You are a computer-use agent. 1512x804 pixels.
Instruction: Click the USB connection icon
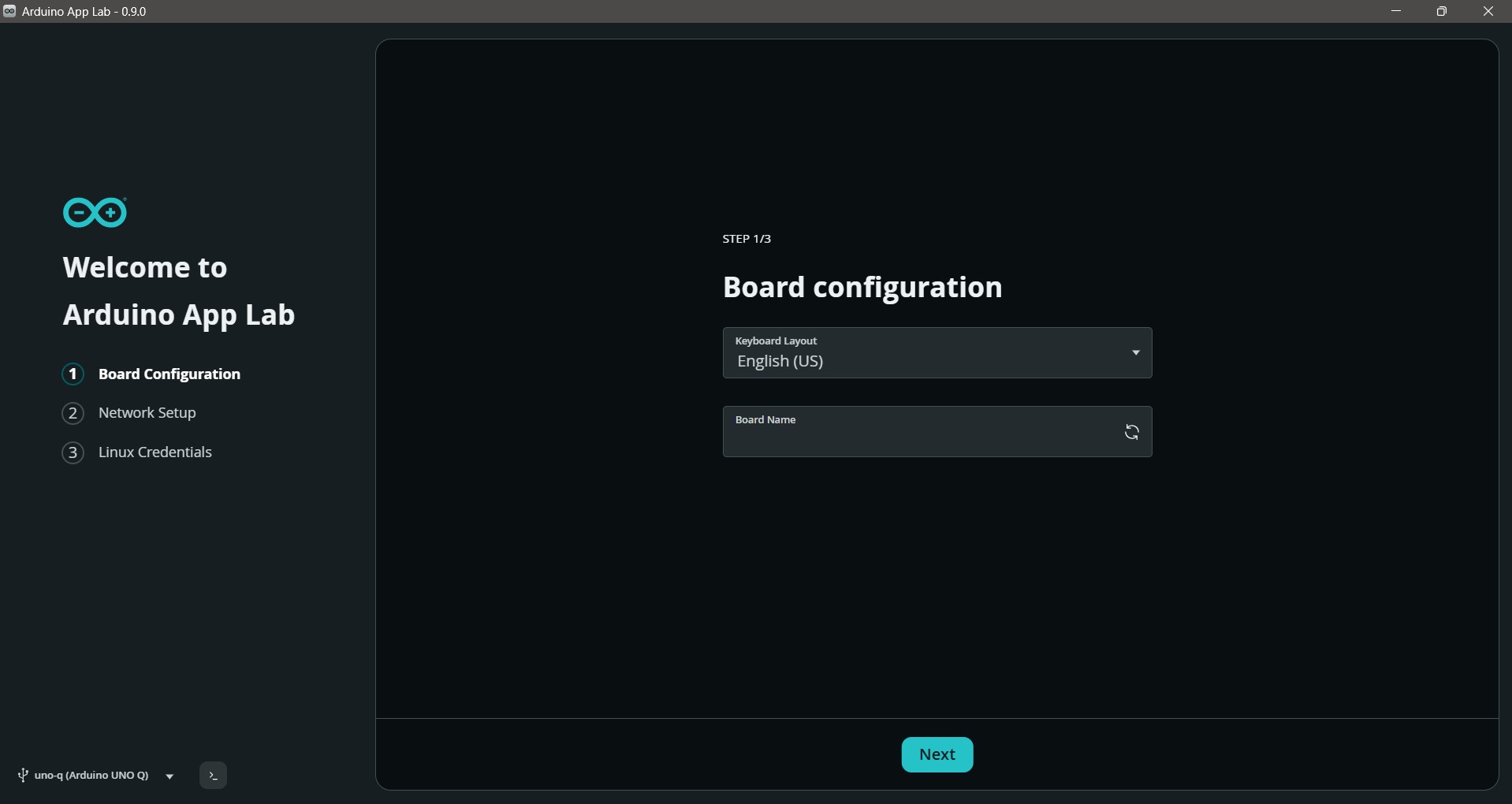coord(23,776)
